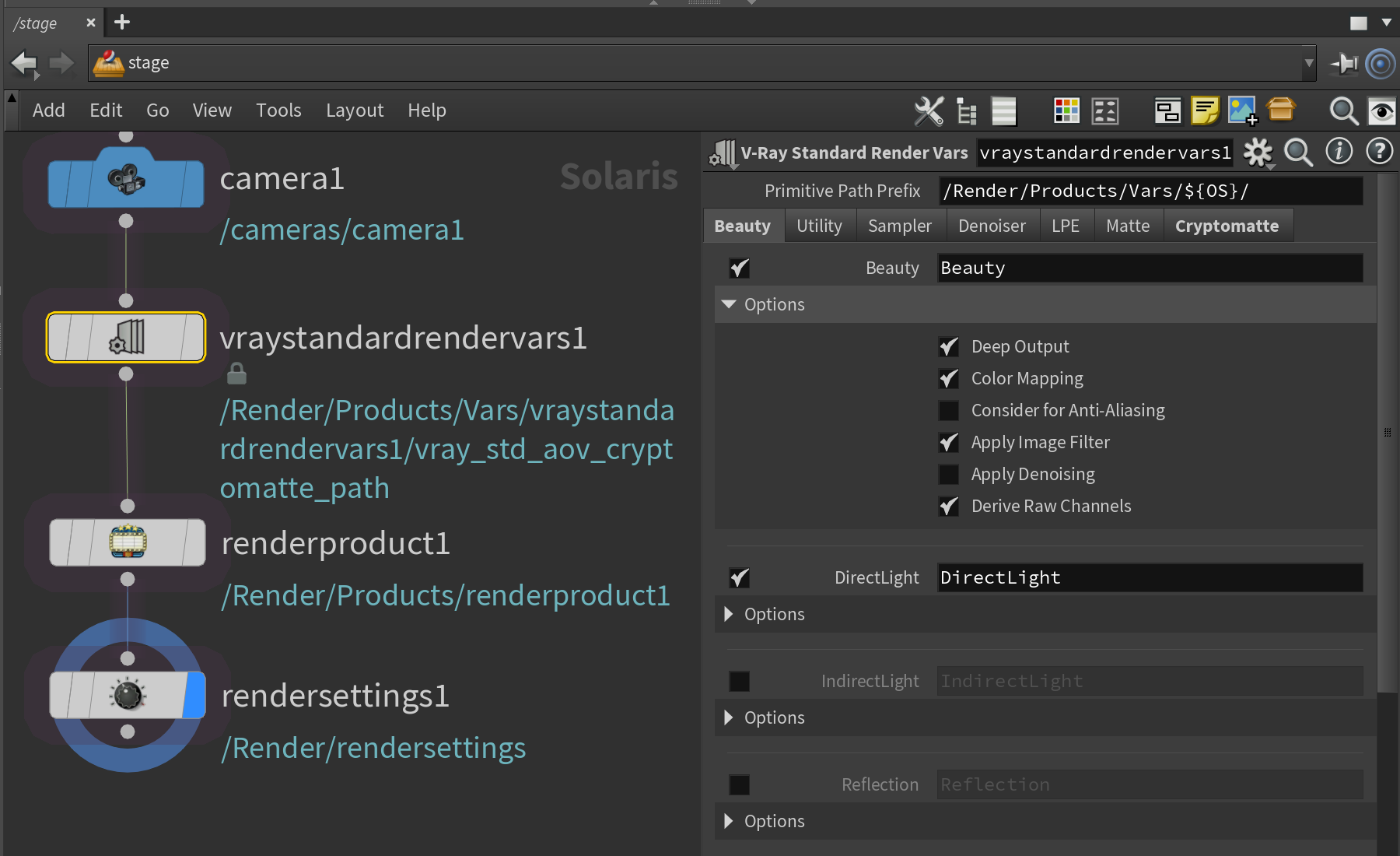
Task: Open the Edit menu
Action: tap(106, 111)
